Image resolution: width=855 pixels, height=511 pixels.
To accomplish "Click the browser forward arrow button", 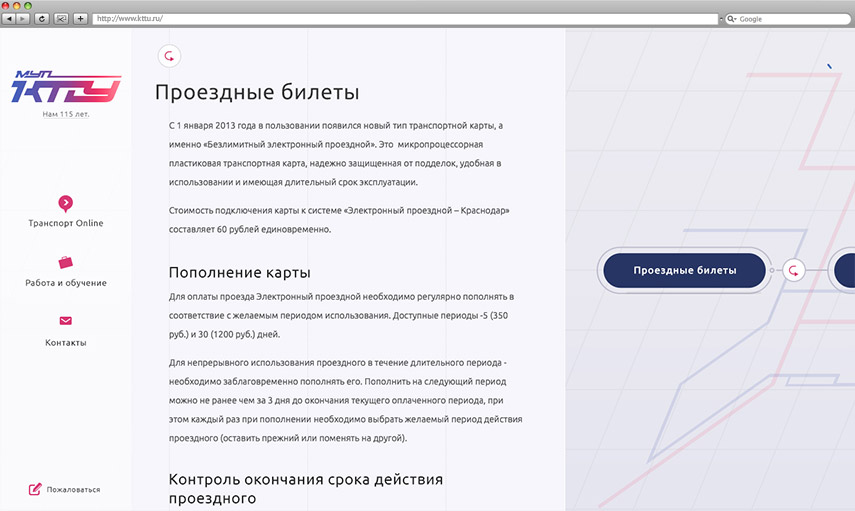I will click(x=23, y=19).
